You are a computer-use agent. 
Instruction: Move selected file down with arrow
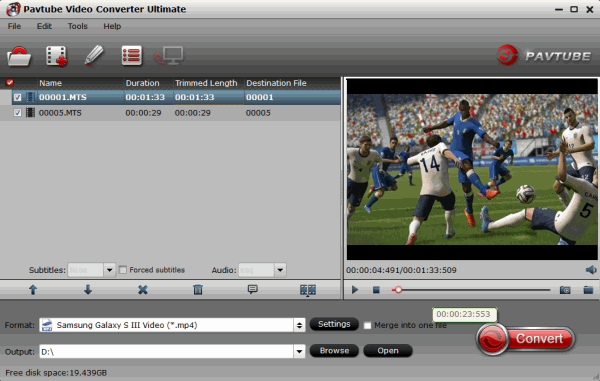click(88, 290)
